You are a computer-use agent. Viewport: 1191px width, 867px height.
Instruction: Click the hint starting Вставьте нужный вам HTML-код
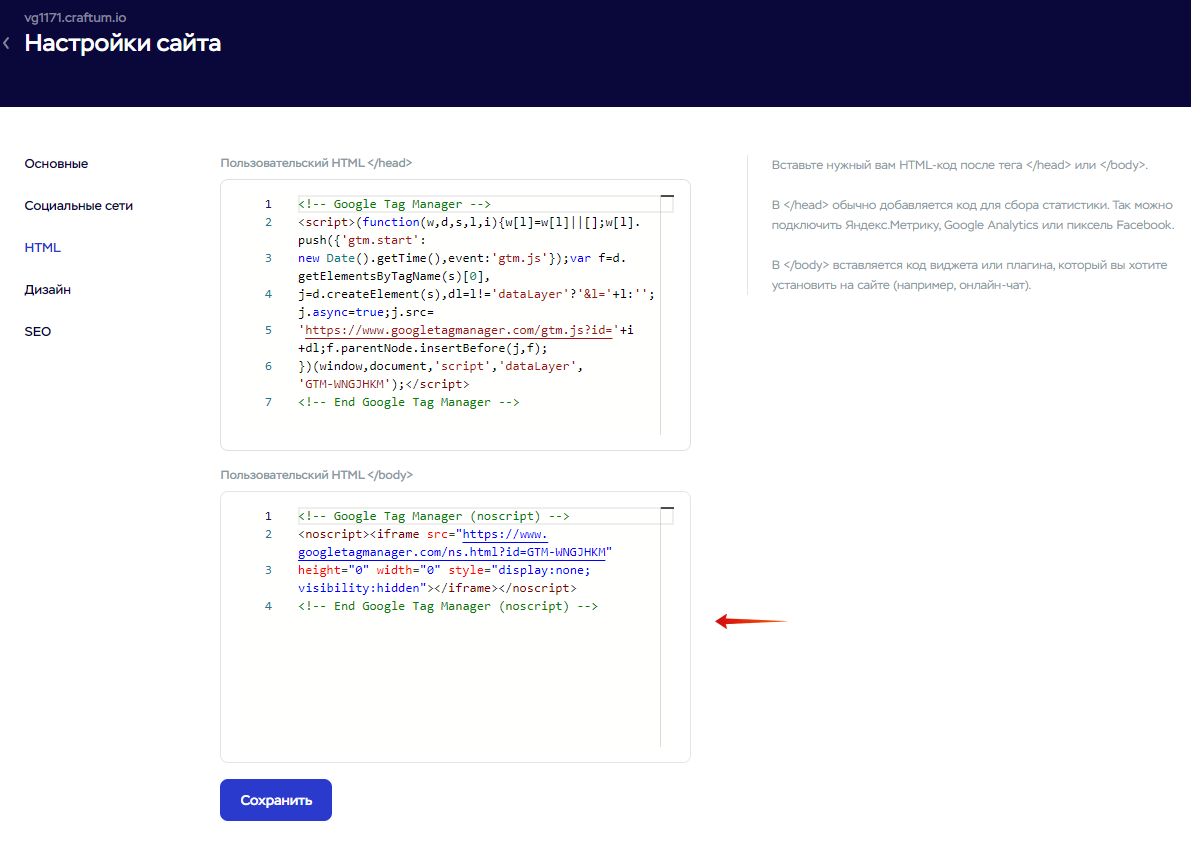(x=959, y=165)
